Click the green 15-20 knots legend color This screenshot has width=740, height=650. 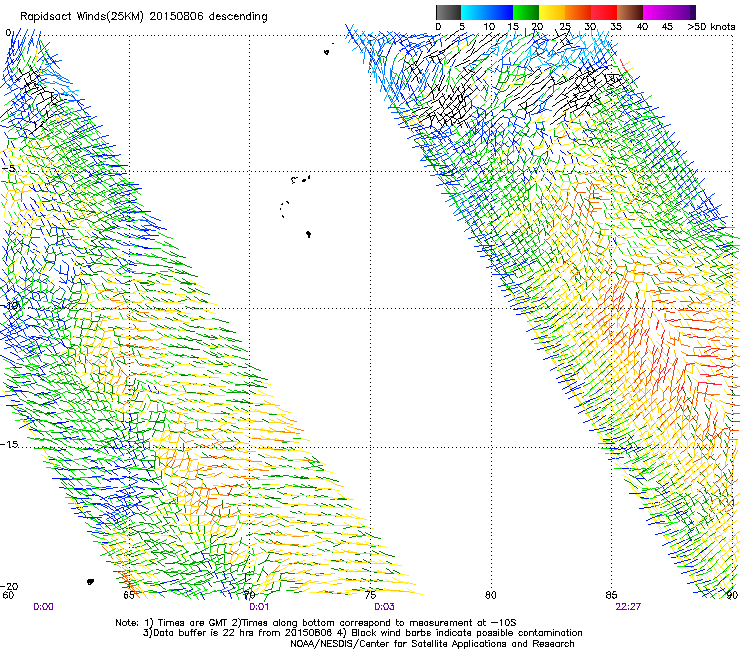(526, 12)
